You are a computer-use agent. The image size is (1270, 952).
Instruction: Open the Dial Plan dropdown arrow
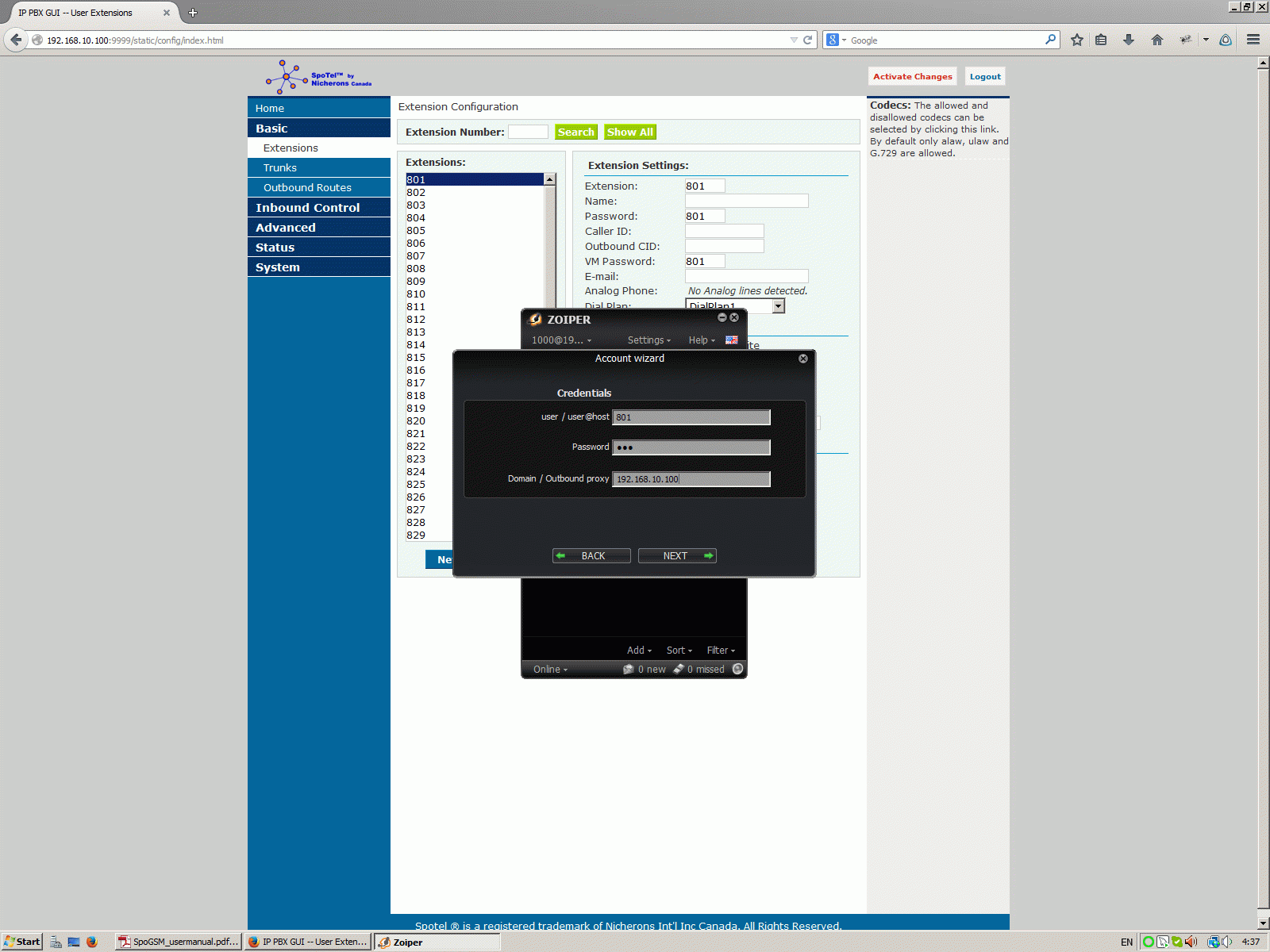[x=779, y=306]
